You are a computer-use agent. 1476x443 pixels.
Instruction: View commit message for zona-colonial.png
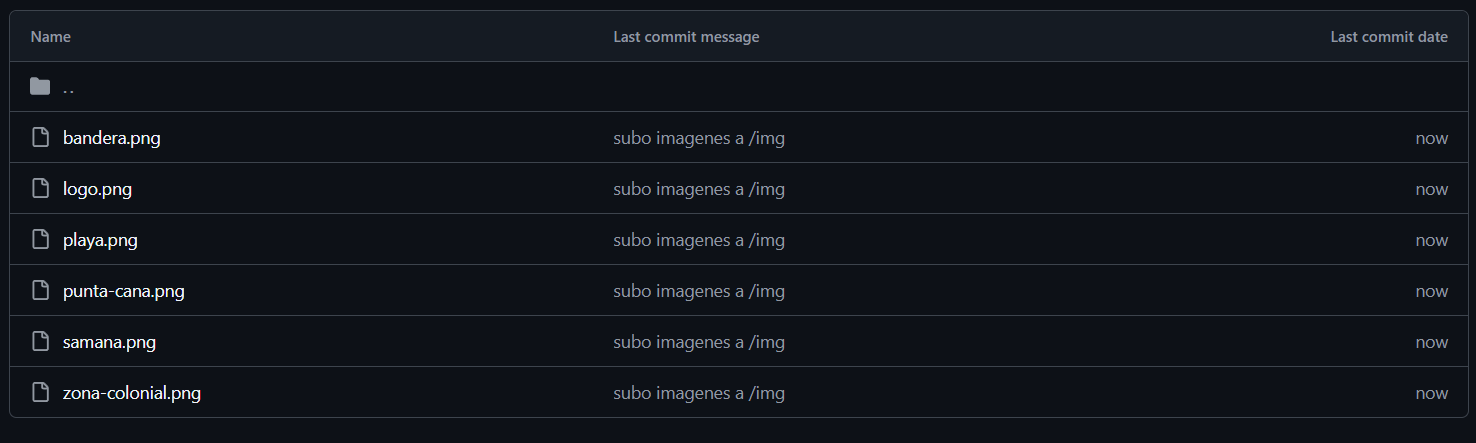coord(698,393)
